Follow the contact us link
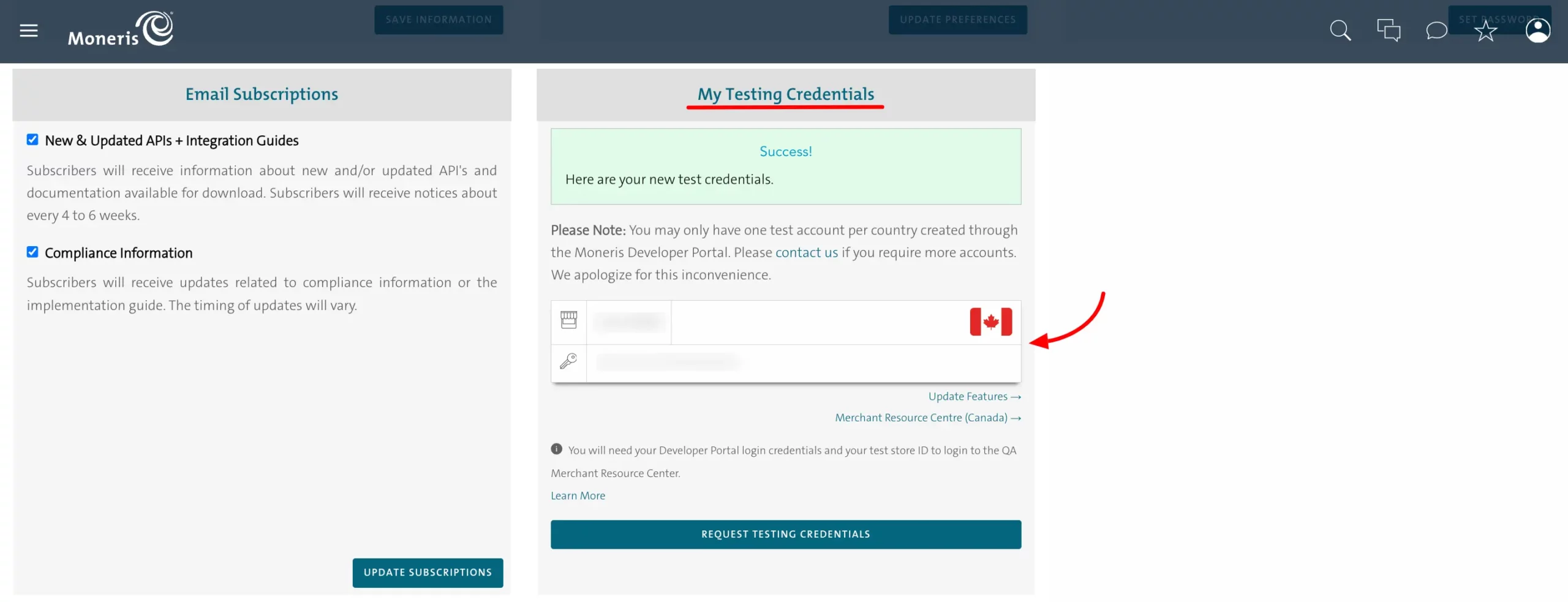This screenshot has width=1568, height=602. point(806,252)
